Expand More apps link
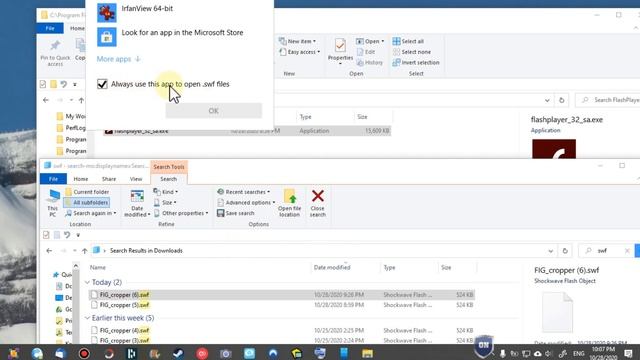This screenshot has width=640, height=360. pyautogui.click(x=118, y=59)
